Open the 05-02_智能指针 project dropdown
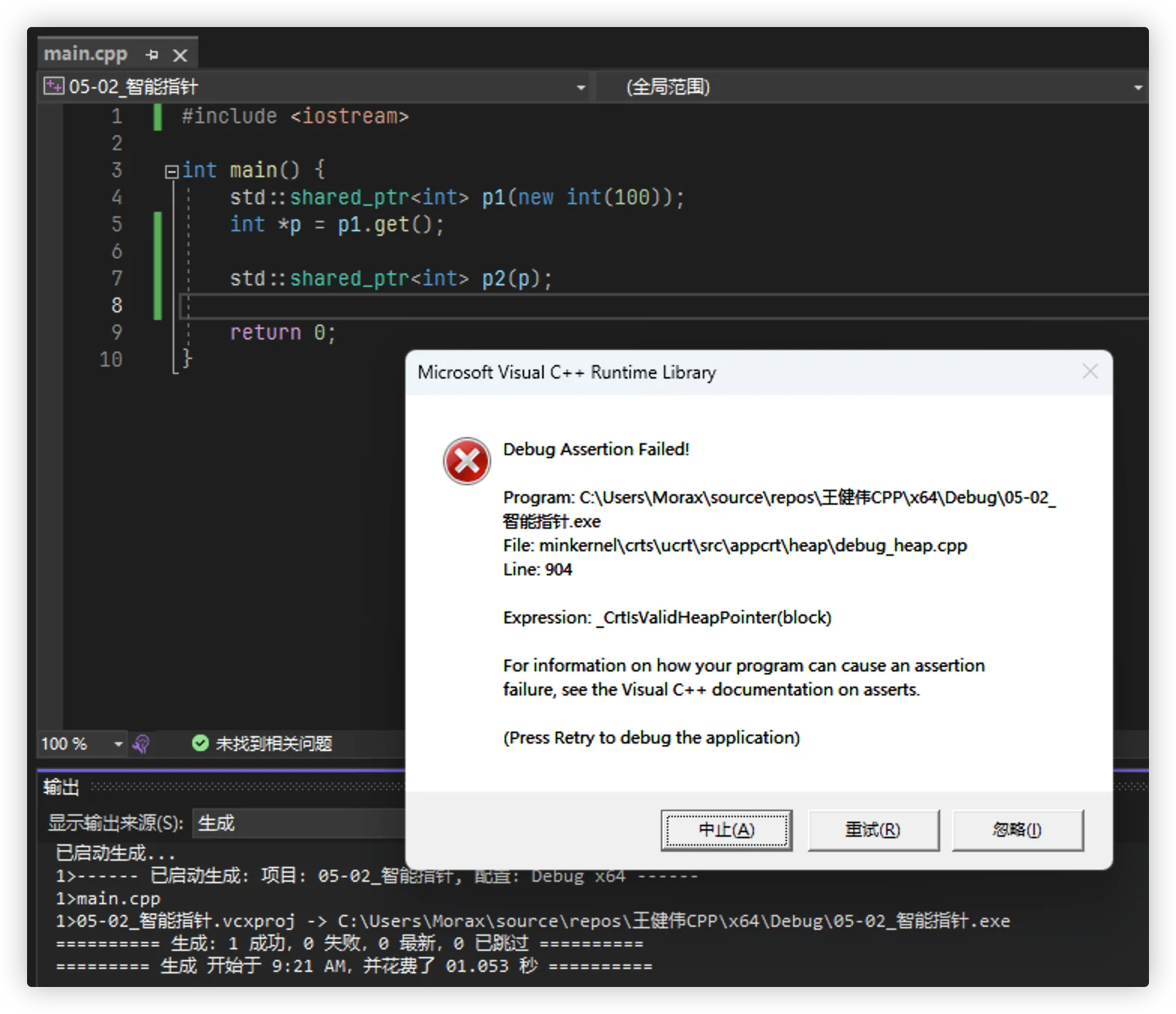Screen dimensions: 1176x1014 pos(580,87)
